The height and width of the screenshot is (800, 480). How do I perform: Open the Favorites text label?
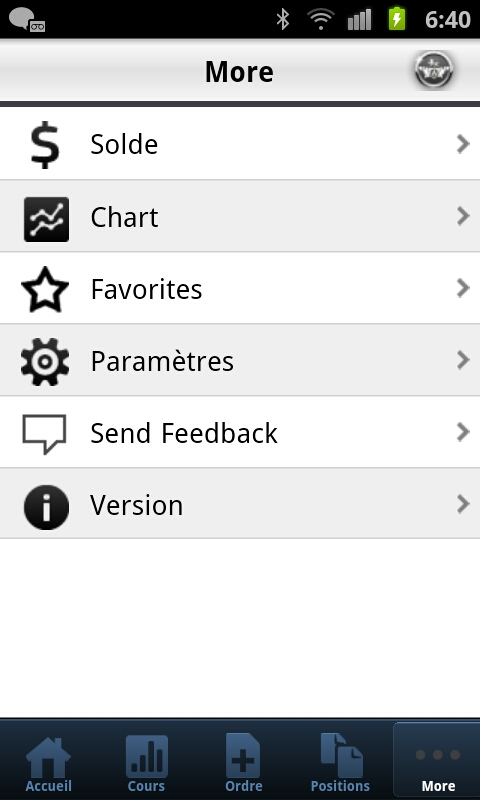(146, 289)
